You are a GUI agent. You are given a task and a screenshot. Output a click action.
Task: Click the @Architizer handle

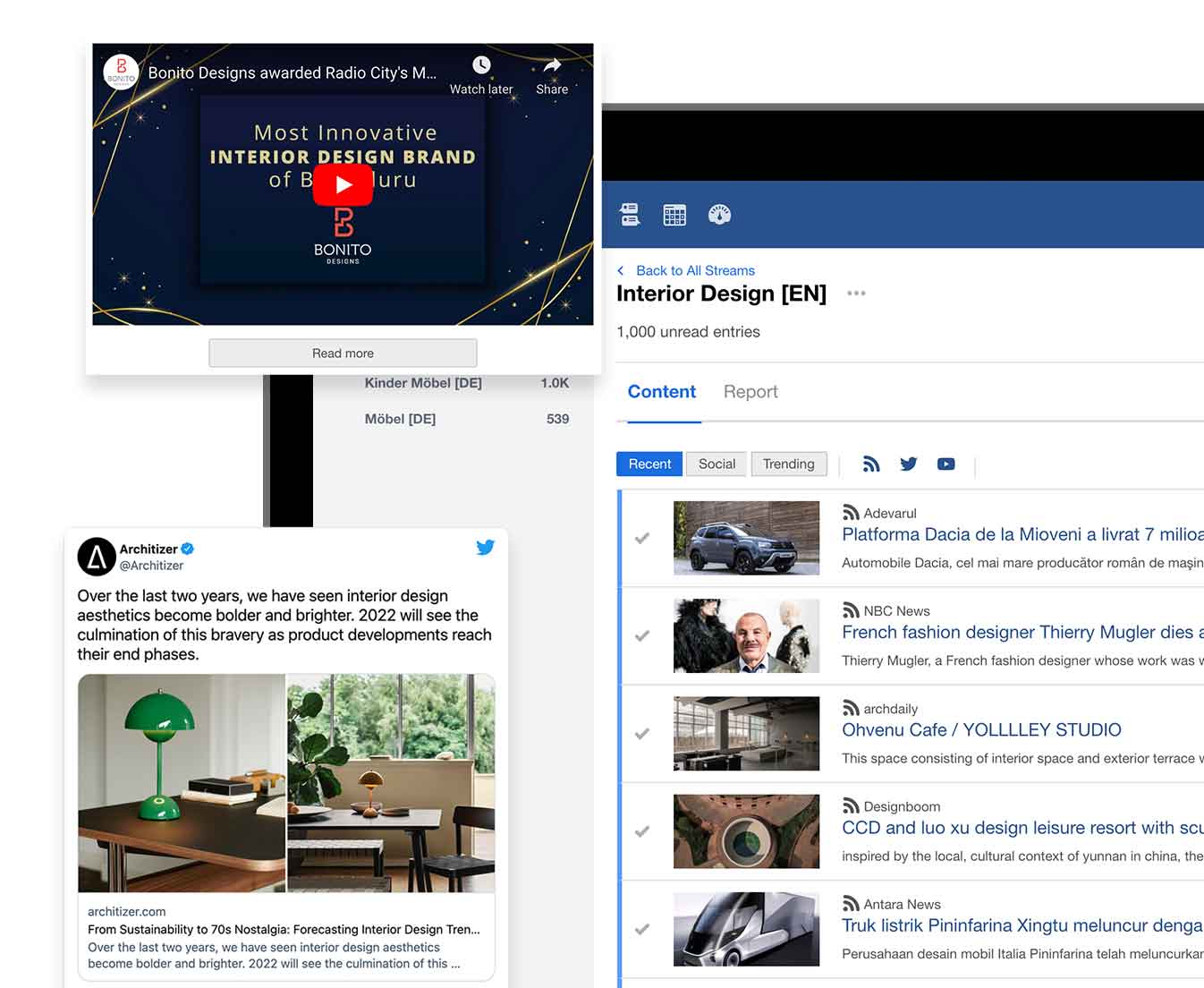click(x=151, y=566)
